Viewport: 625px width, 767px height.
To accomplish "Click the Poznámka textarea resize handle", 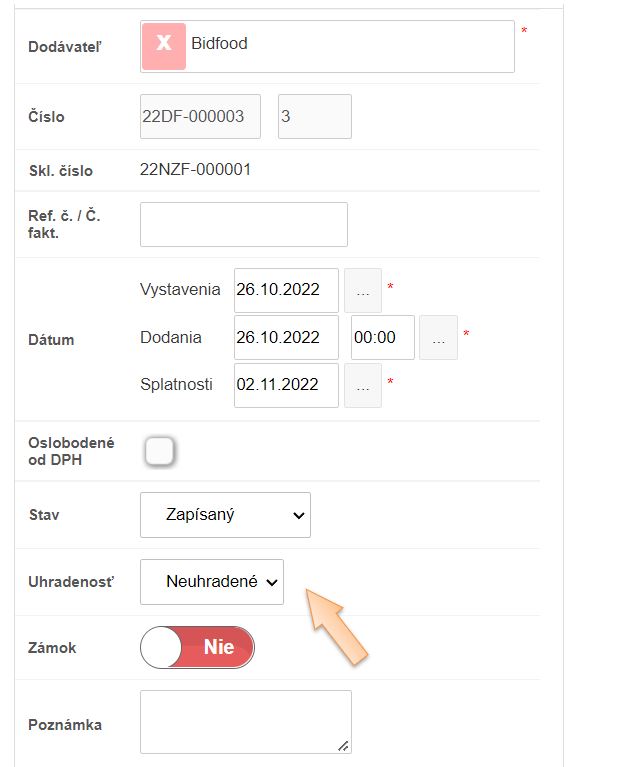I will tap(343, 744).
